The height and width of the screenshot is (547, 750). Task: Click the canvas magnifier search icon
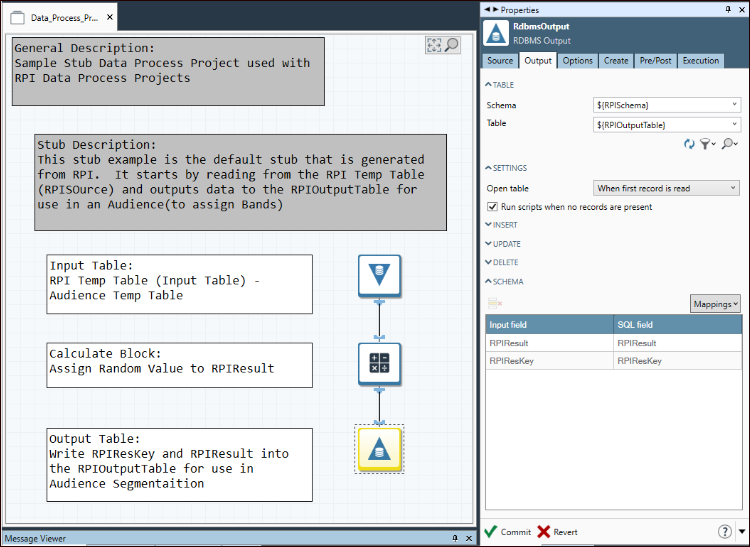click(452, 45)
